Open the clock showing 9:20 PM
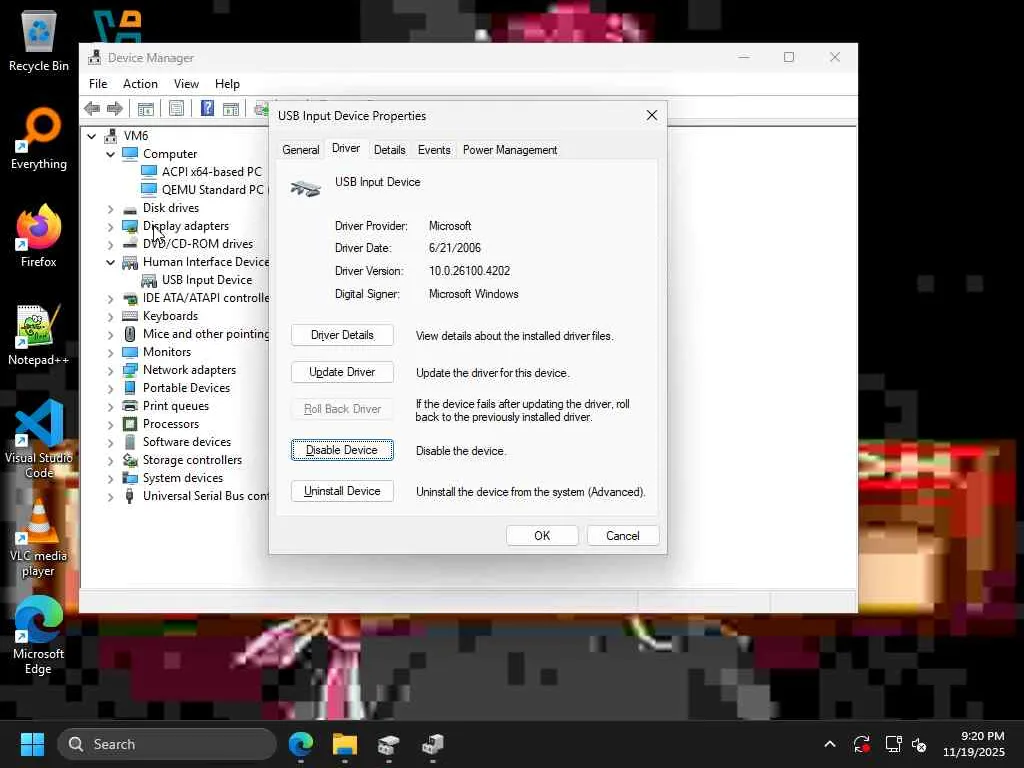Screen dimensions: 1024x768 click(x=974, y=744)
